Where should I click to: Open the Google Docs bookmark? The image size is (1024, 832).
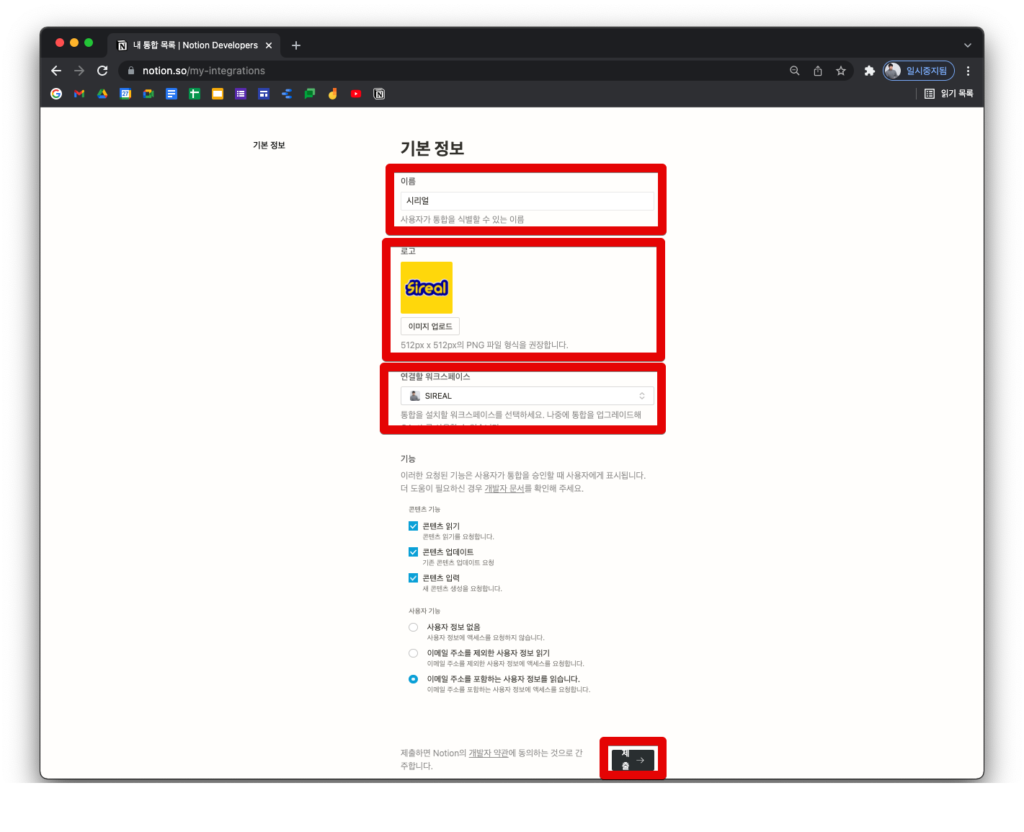click(171, 94)
